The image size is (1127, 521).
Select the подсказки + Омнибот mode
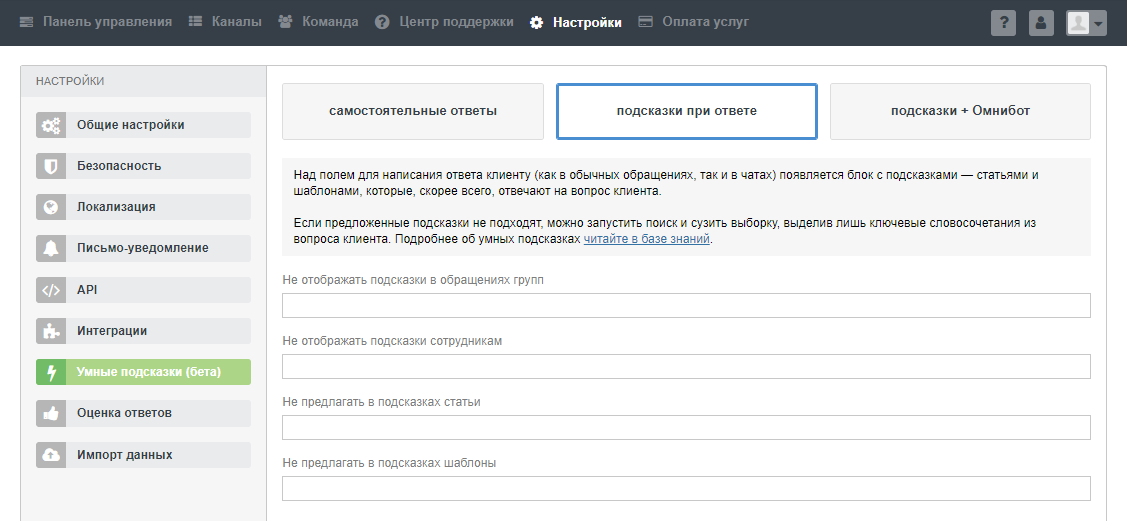point(960,111)
